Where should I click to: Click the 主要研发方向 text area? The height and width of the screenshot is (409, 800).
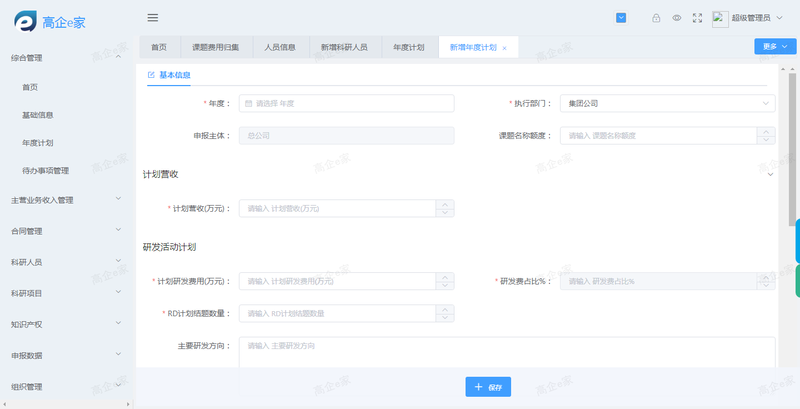(x=507, y=351)
